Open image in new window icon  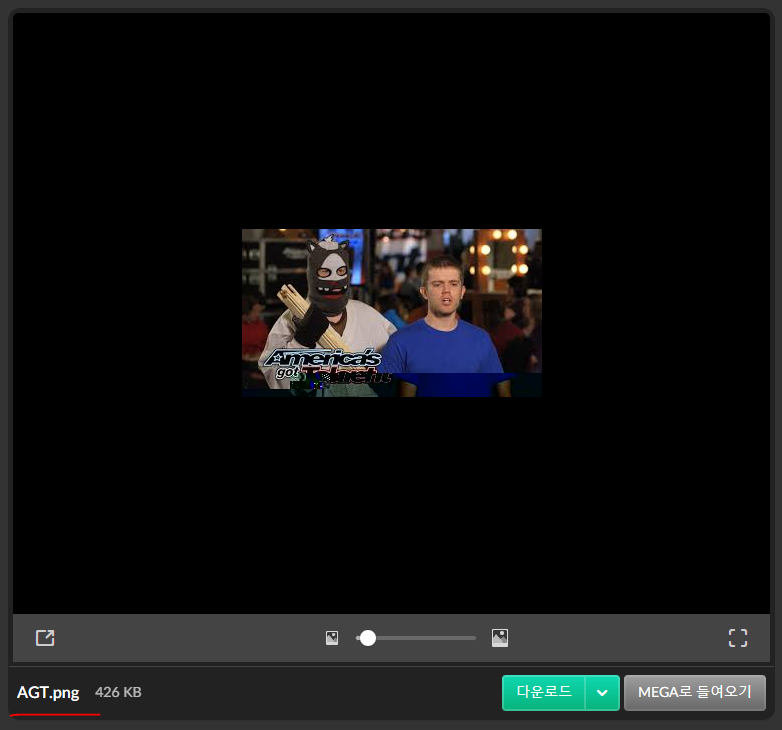(x=45, y=638)
